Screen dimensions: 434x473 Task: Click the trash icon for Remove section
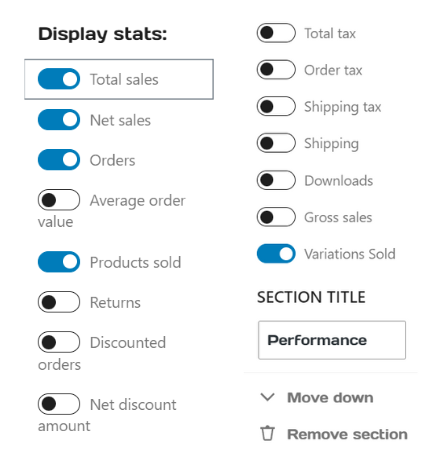(267, 433)
